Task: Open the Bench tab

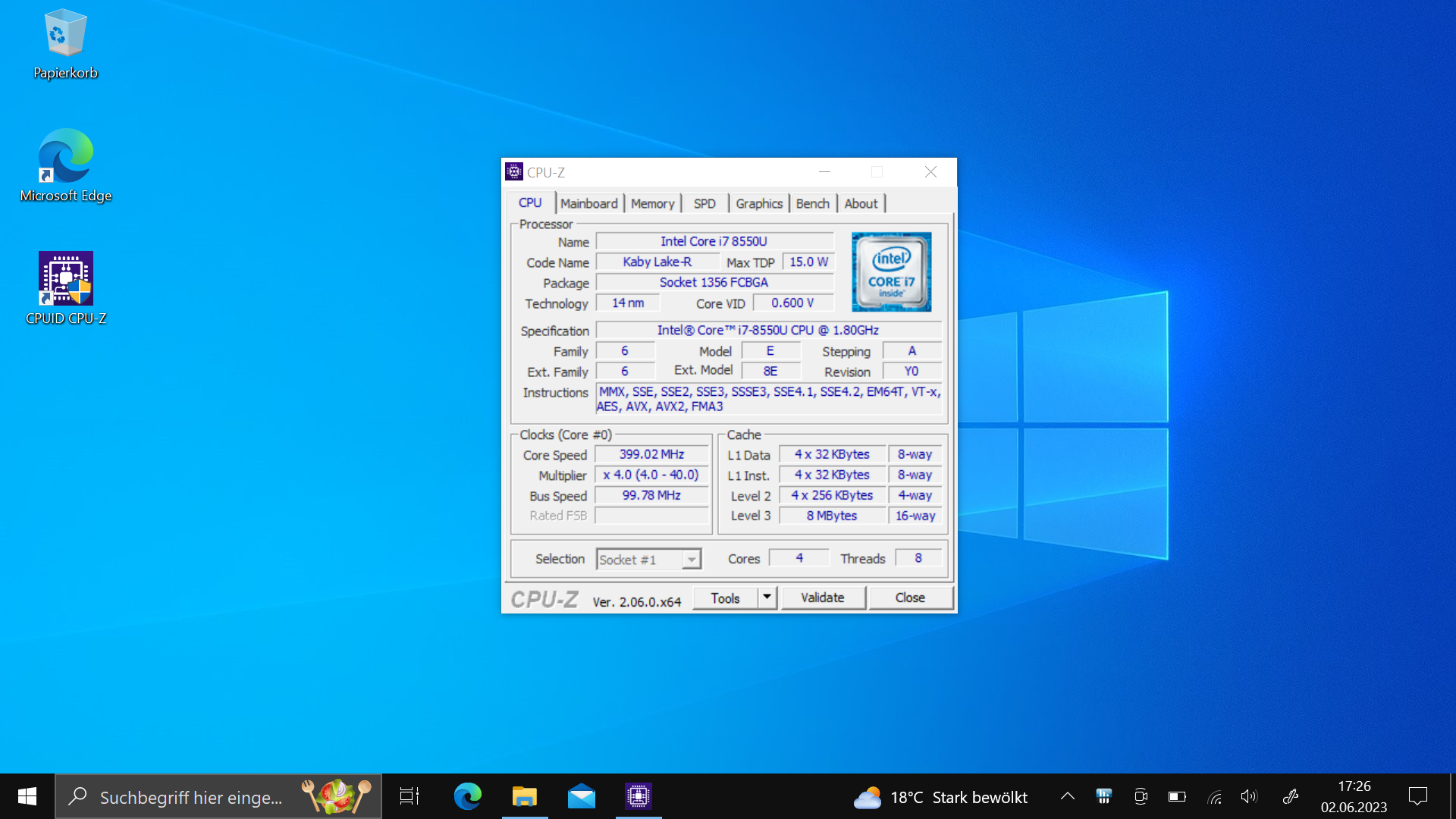Action: pos(812,203)
